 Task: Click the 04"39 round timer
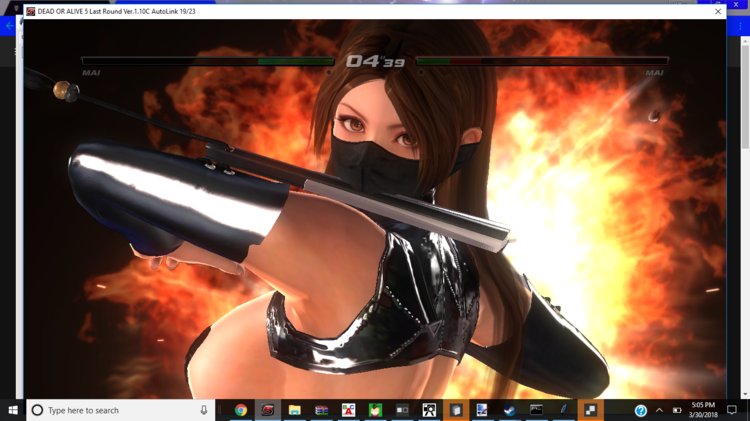tap(375, 61)
